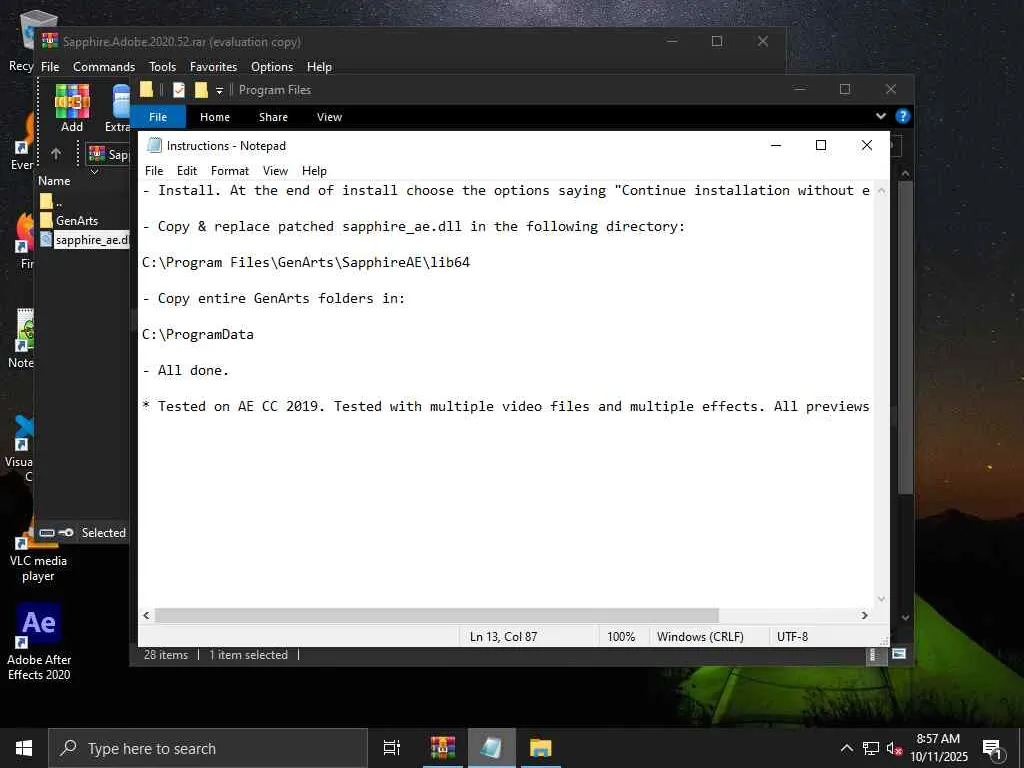Click the Name column header in WinRAR

coord(54,181)
